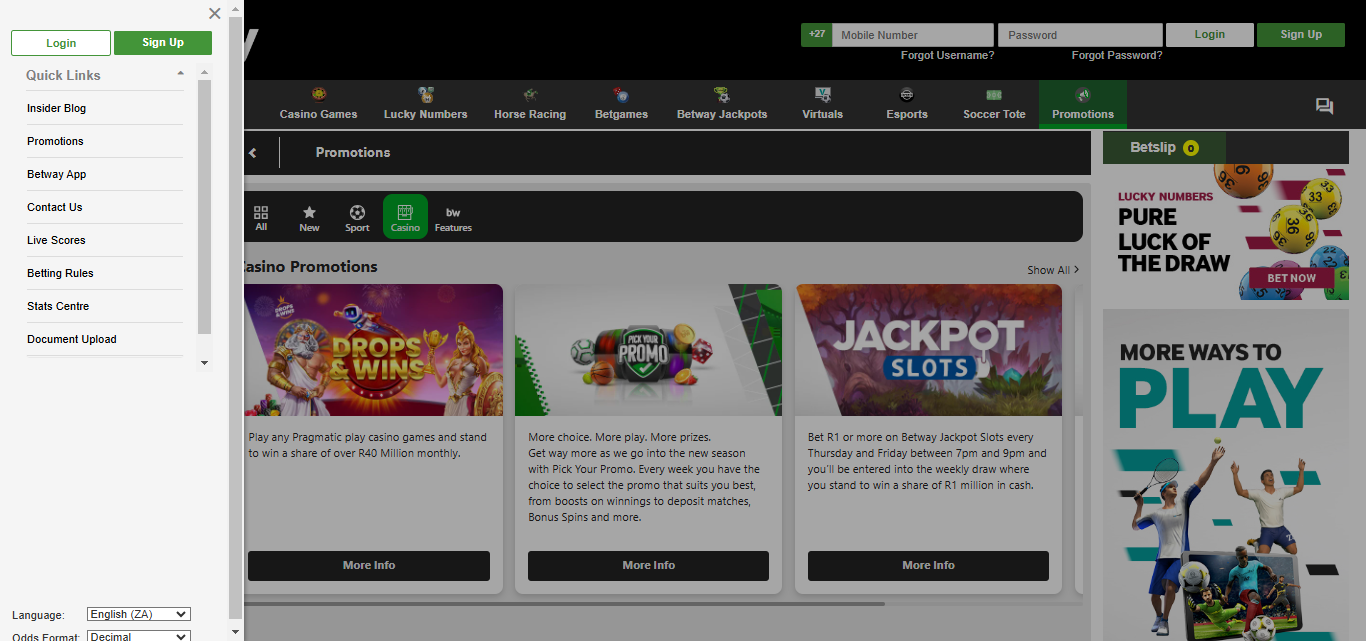Open the +27 country code selector

coord(816,35)
